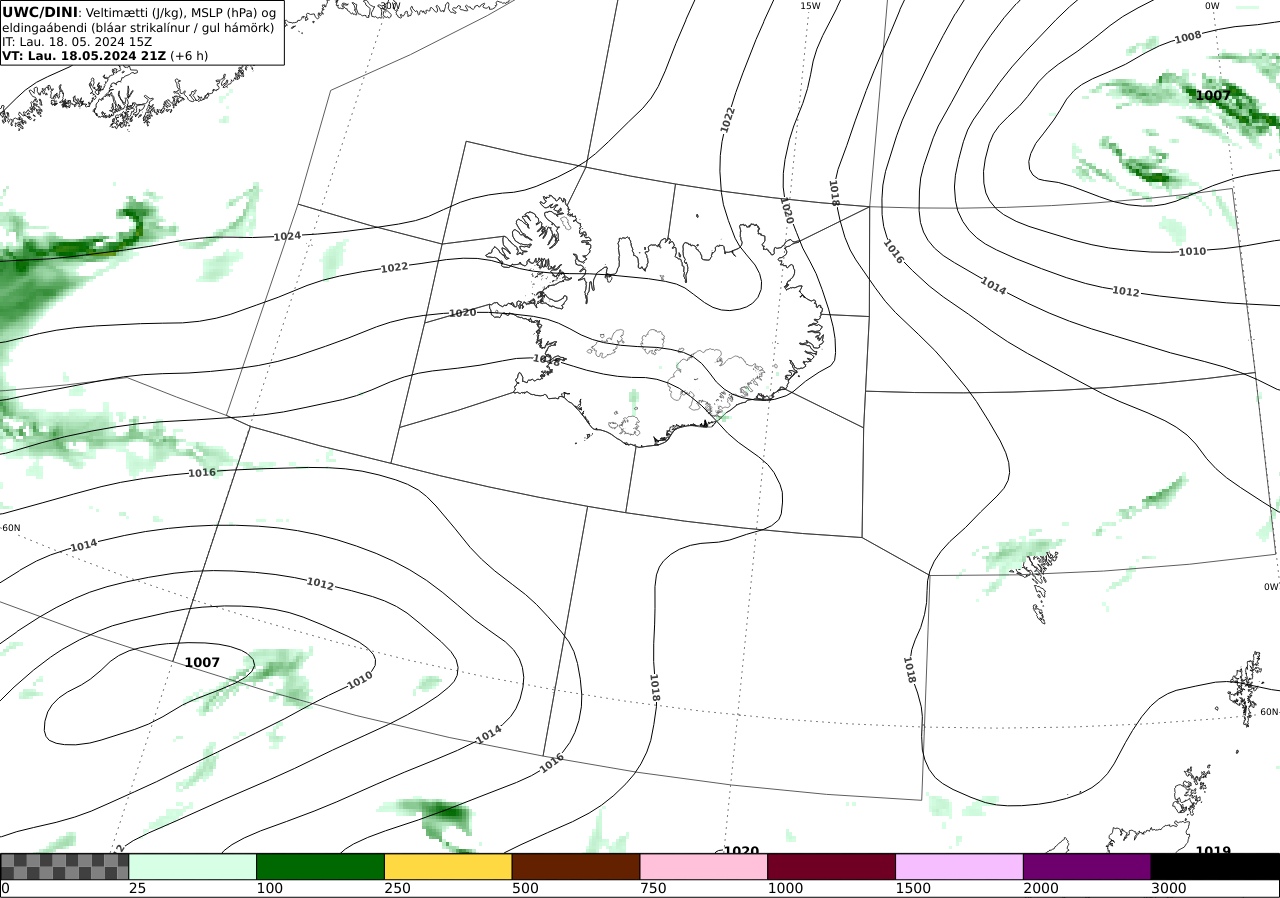Click the "15W" longitude label
The height and width of the screenshot is (898, 1280).
810,5
